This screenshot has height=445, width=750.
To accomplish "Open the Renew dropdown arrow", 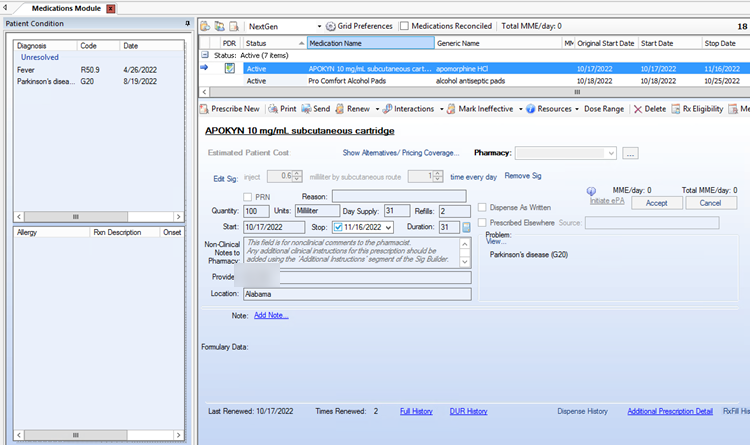I will point(377,109).
